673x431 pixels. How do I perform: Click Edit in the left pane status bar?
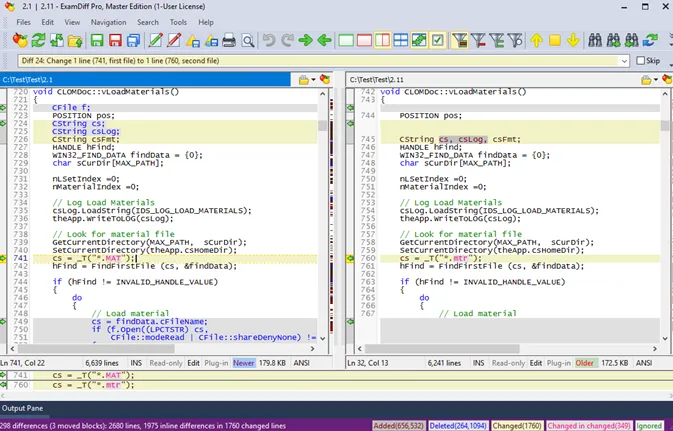pyautogui.click(x=194, y=363)
